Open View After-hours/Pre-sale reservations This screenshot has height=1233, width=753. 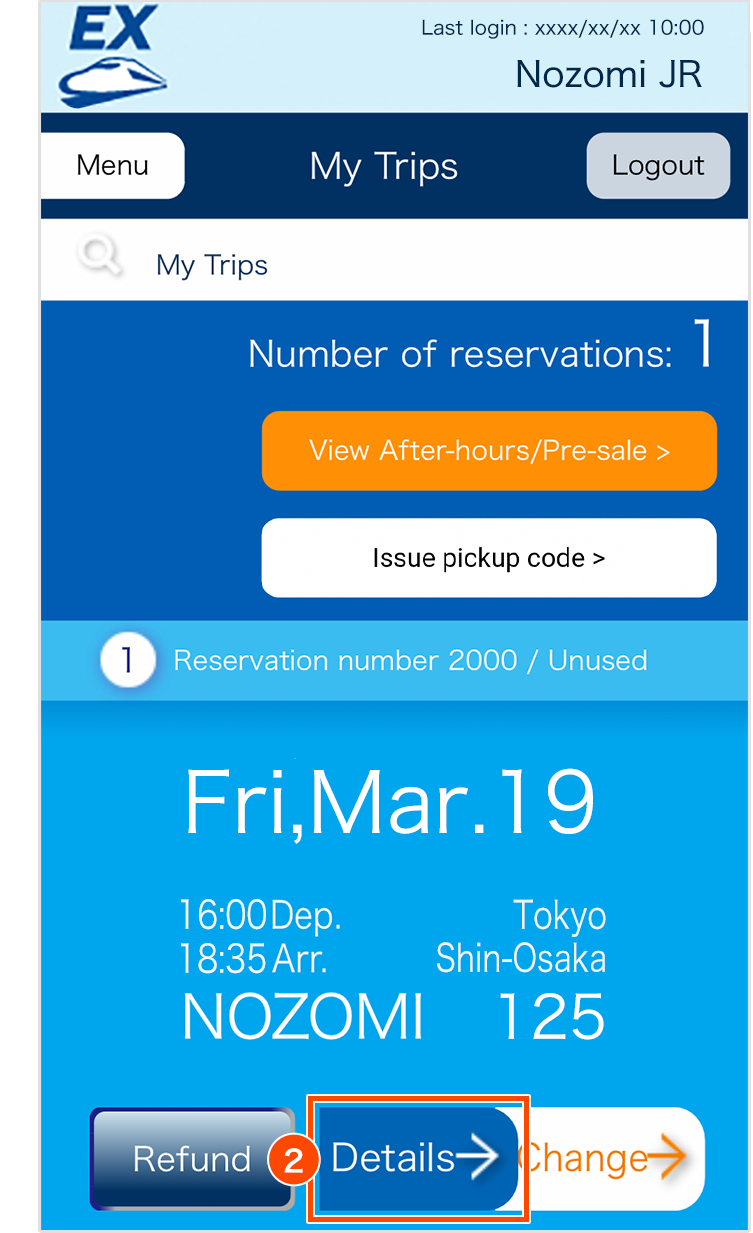pos(489,451)
